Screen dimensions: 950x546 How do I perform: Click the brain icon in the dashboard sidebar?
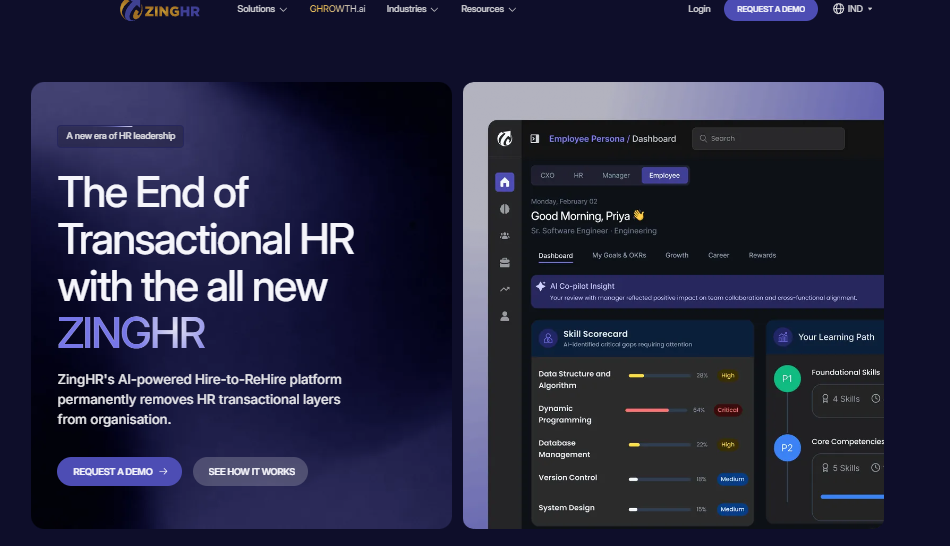coord(505,209)
